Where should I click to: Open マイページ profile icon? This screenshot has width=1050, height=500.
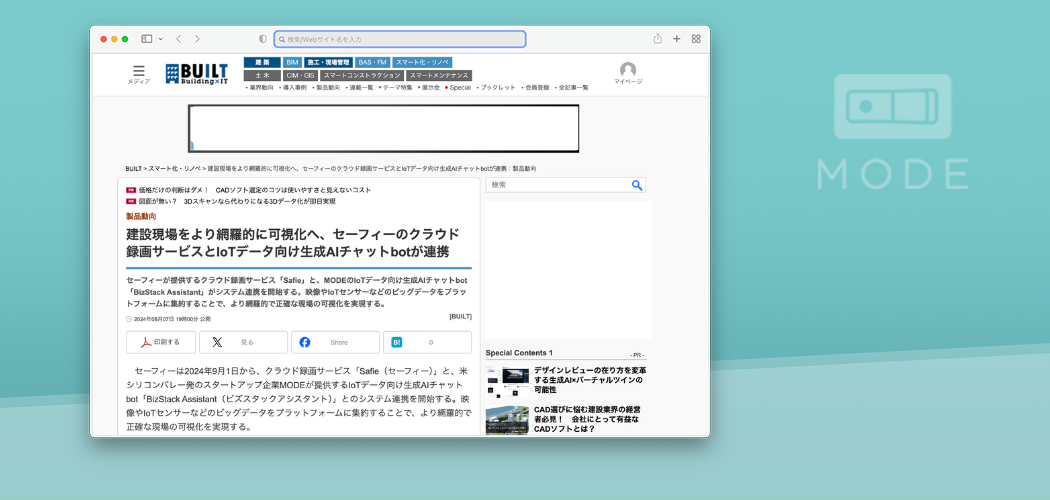coord(628,71)
